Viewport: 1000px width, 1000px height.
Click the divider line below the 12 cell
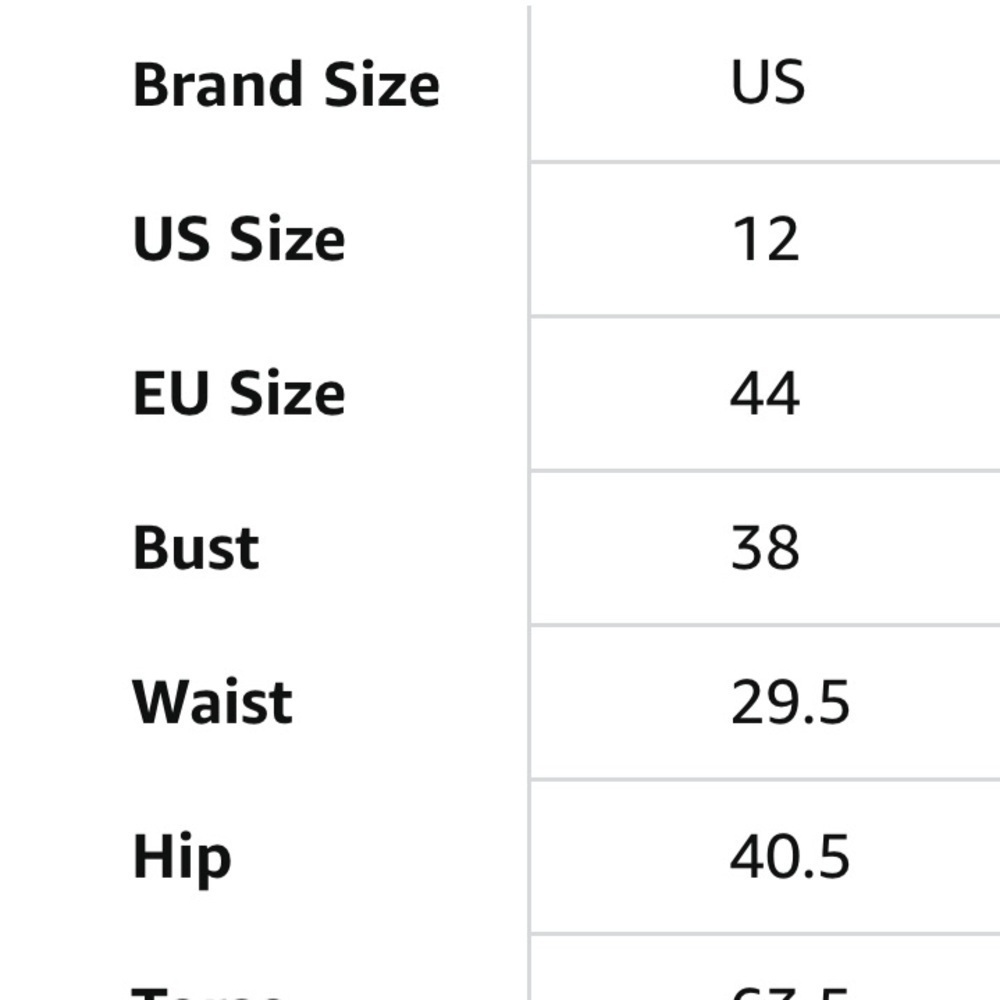point(765,315)
